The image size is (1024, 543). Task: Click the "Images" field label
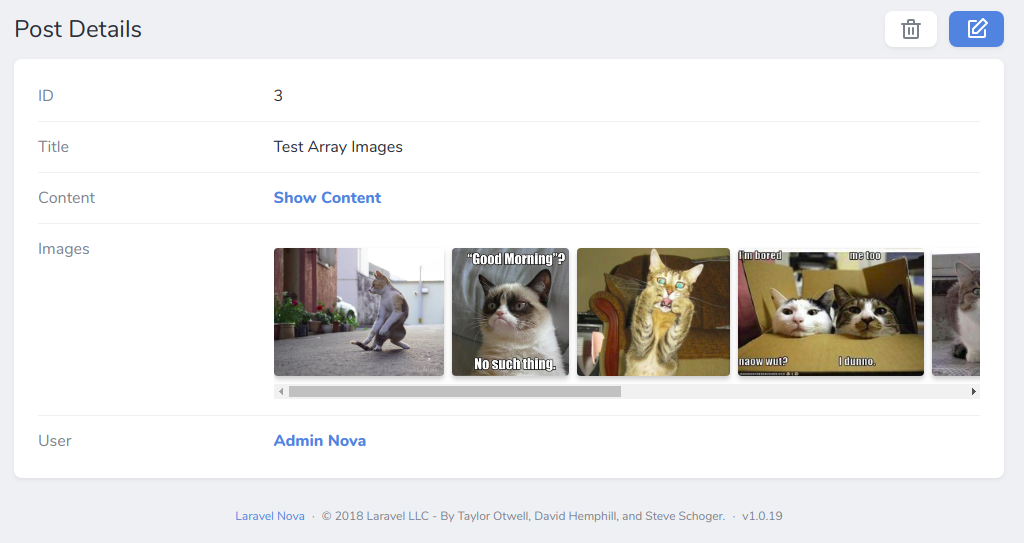coord(63,249)
